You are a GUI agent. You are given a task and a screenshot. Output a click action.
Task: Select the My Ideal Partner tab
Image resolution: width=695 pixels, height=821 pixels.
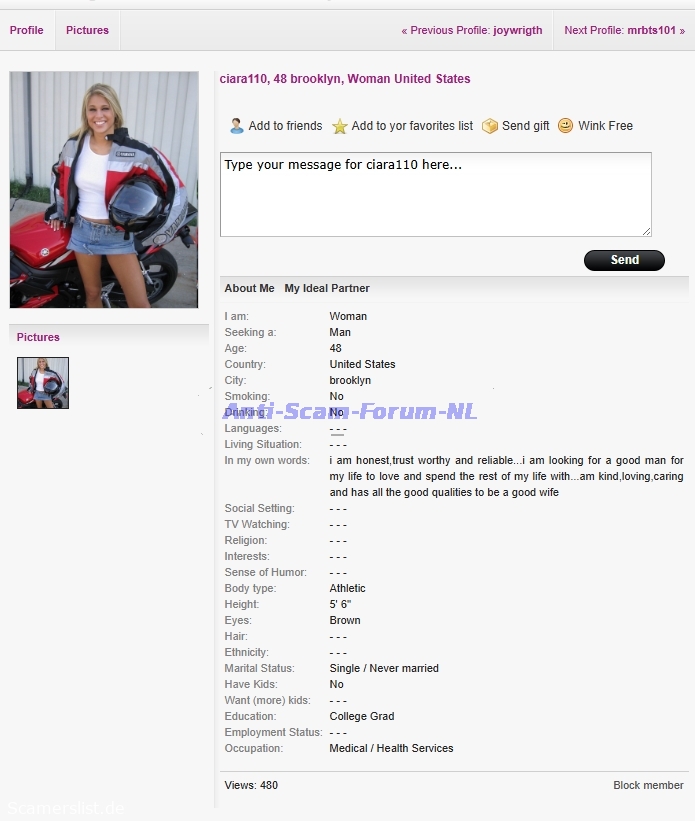(x=327, y=289)
